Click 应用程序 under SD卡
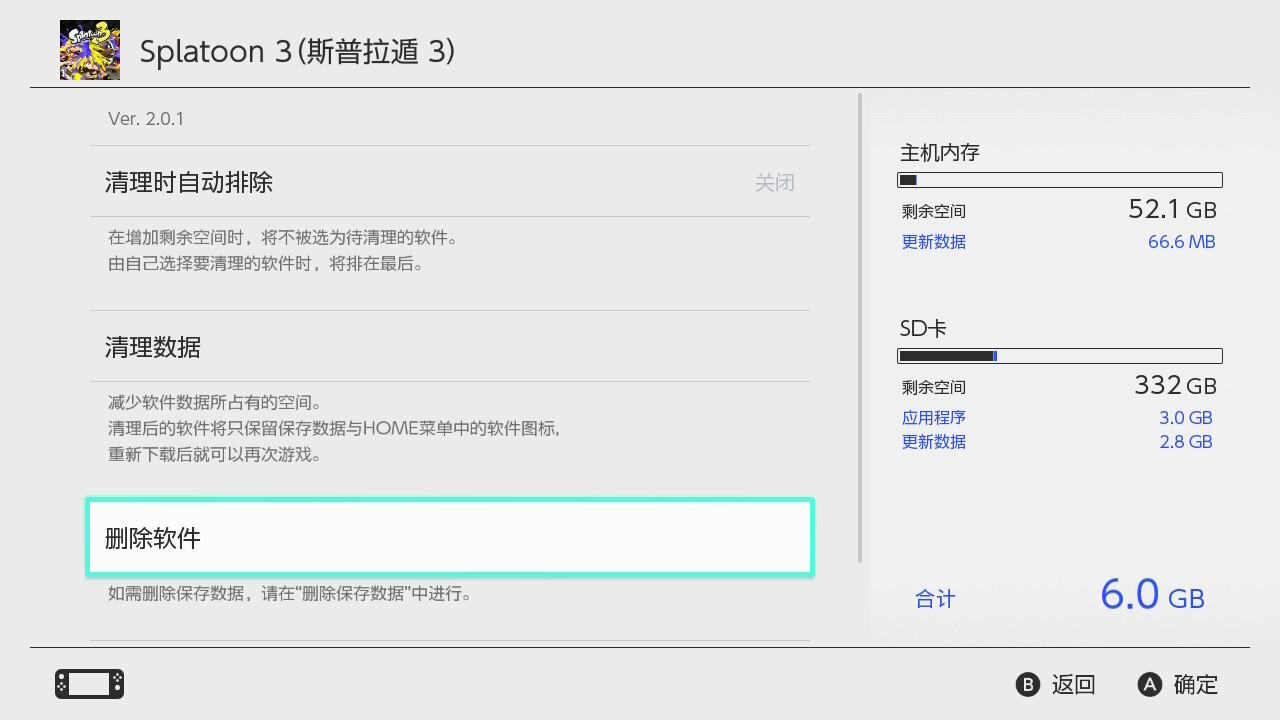1280x720 pixels. point(934,418)
